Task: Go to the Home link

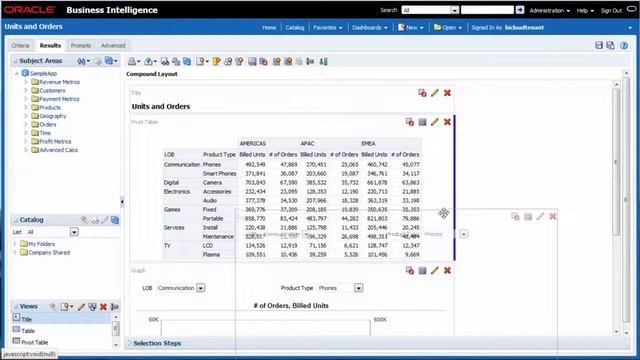Action: pos(269,27)
